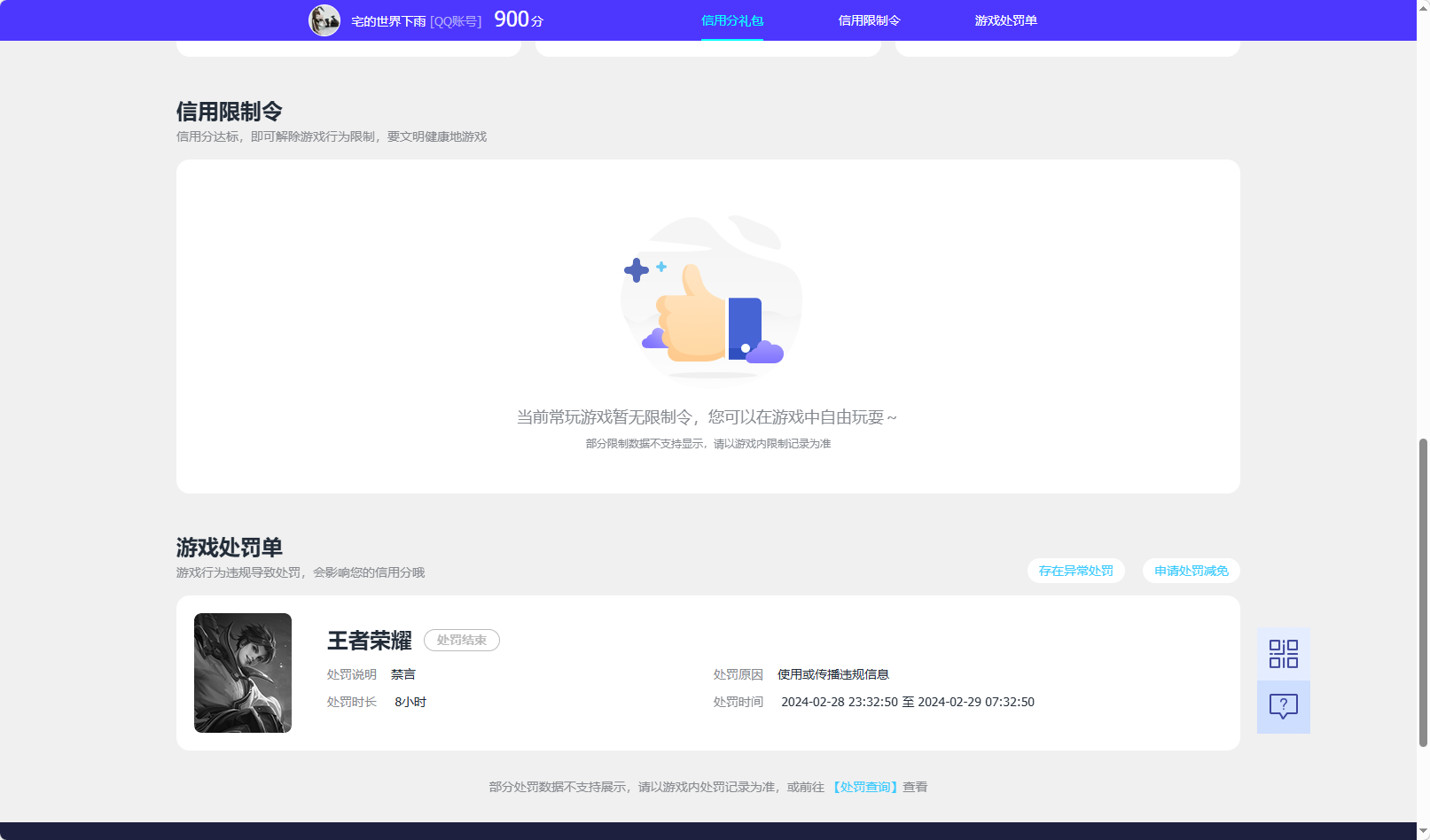
Task: Click the 申请处罚减免 button
Action: (1191, 571)
